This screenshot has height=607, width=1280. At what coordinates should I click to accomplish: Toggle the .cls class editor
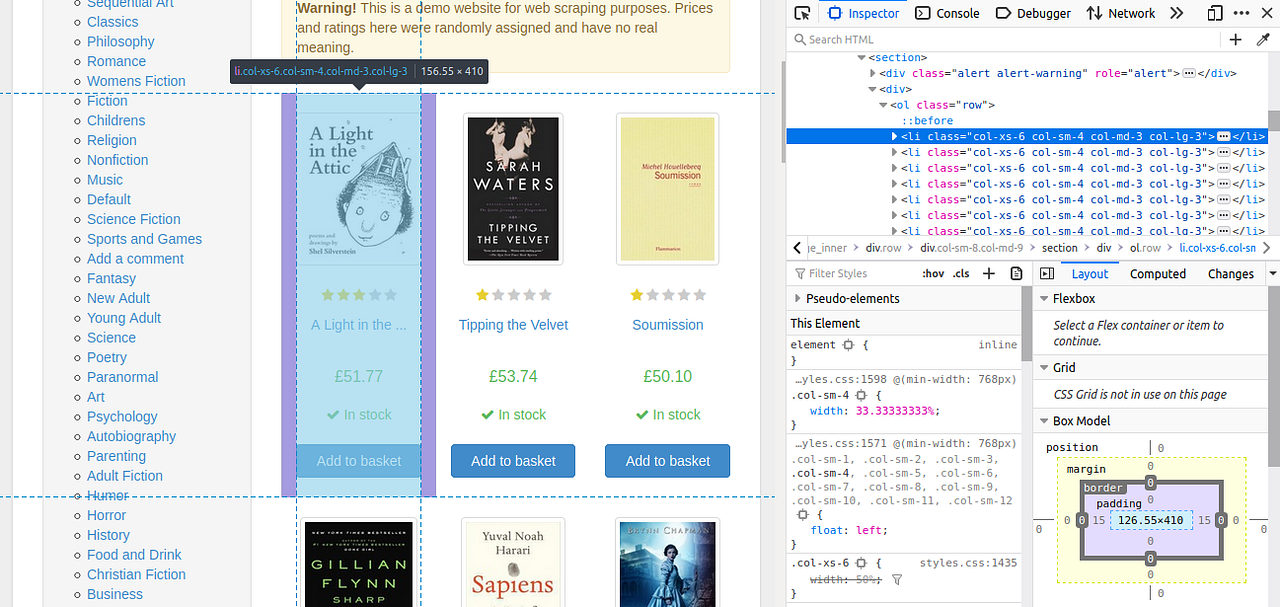pos(959,273)
